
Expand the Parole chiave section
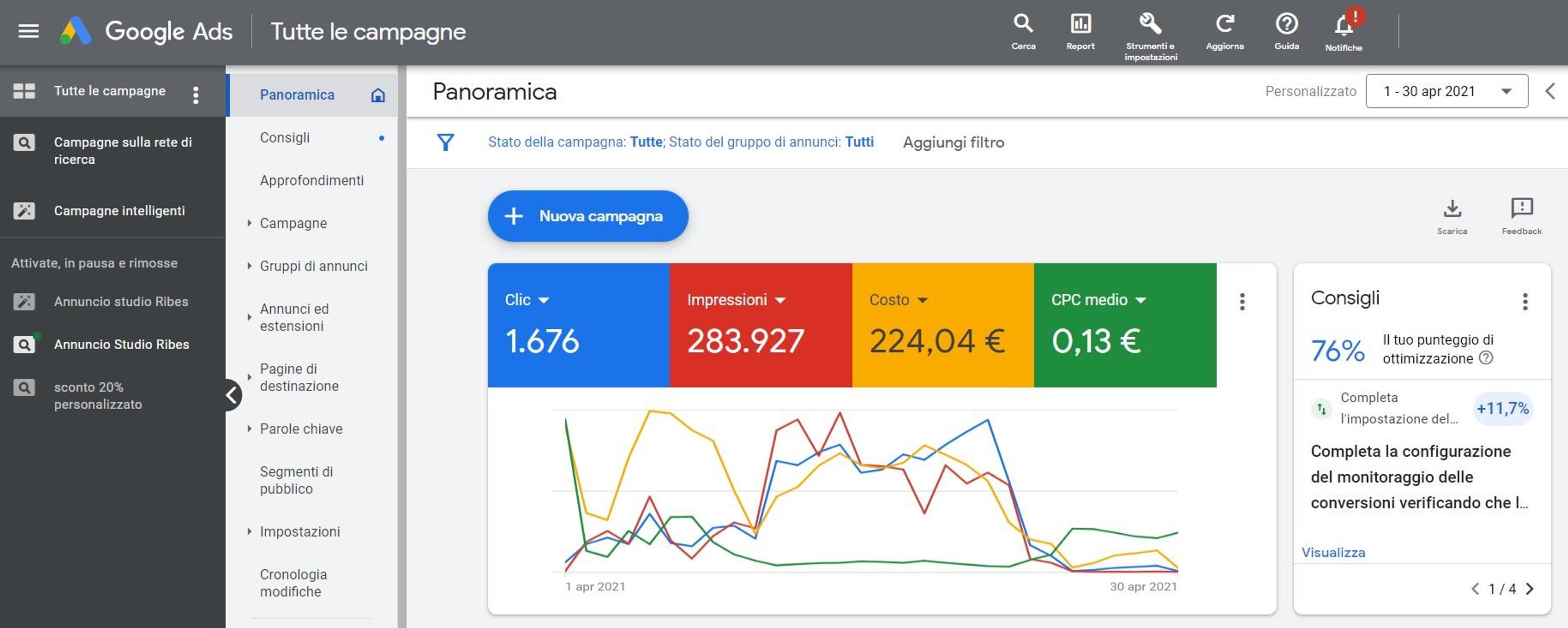(x=301, y=429)
